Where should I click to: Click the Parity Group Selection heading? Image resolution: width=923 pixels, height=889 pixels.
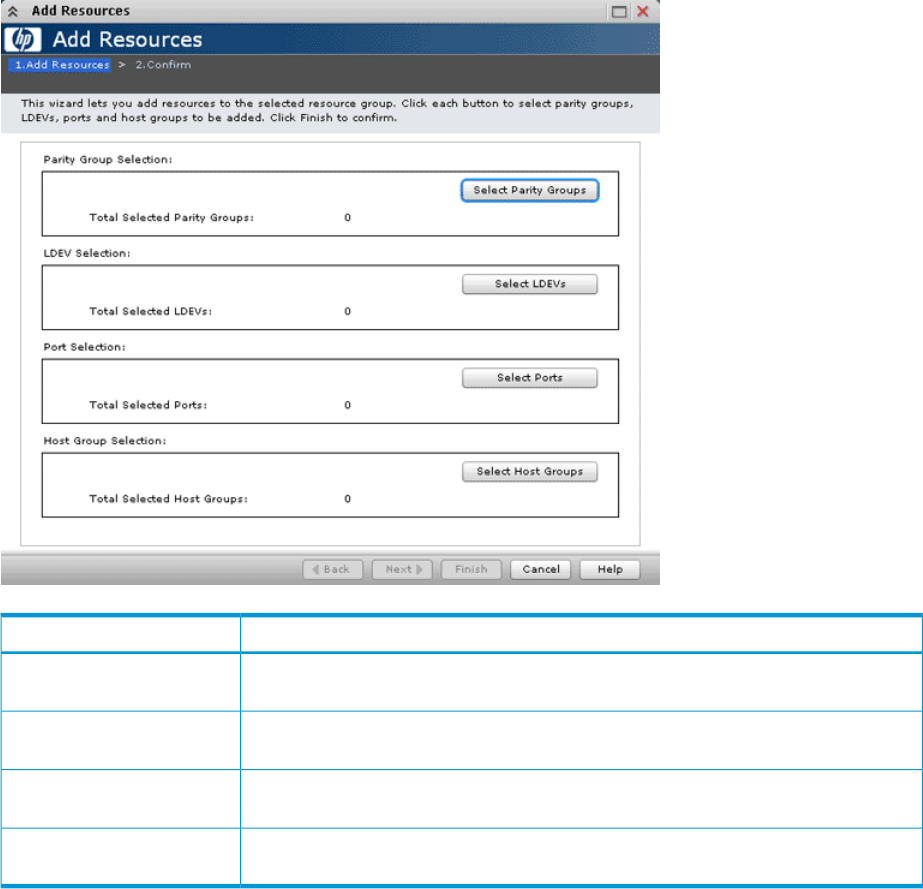pos(108,160)
